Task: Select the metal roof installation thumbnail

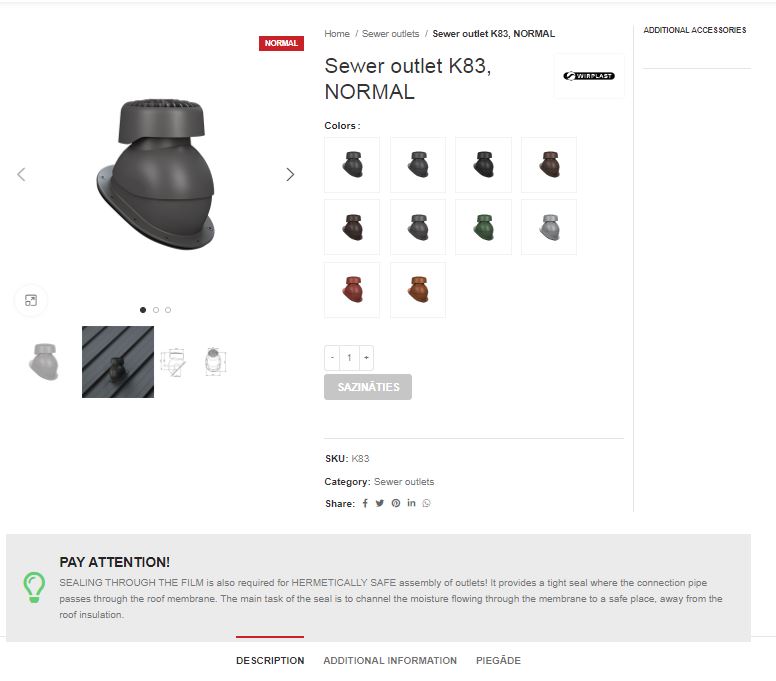Action: tap(118, 362)
